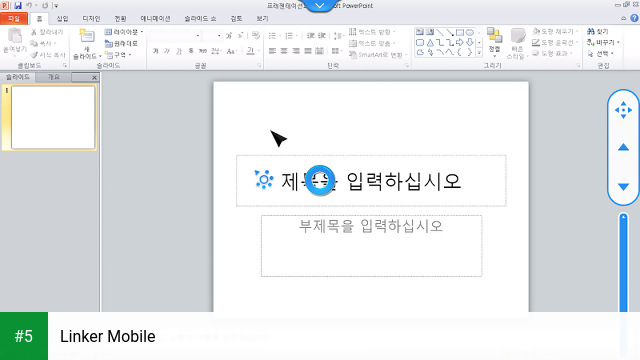Click the New Slide (새 슬라이드) icon
The image size is (640, 360).
(87, 36)
